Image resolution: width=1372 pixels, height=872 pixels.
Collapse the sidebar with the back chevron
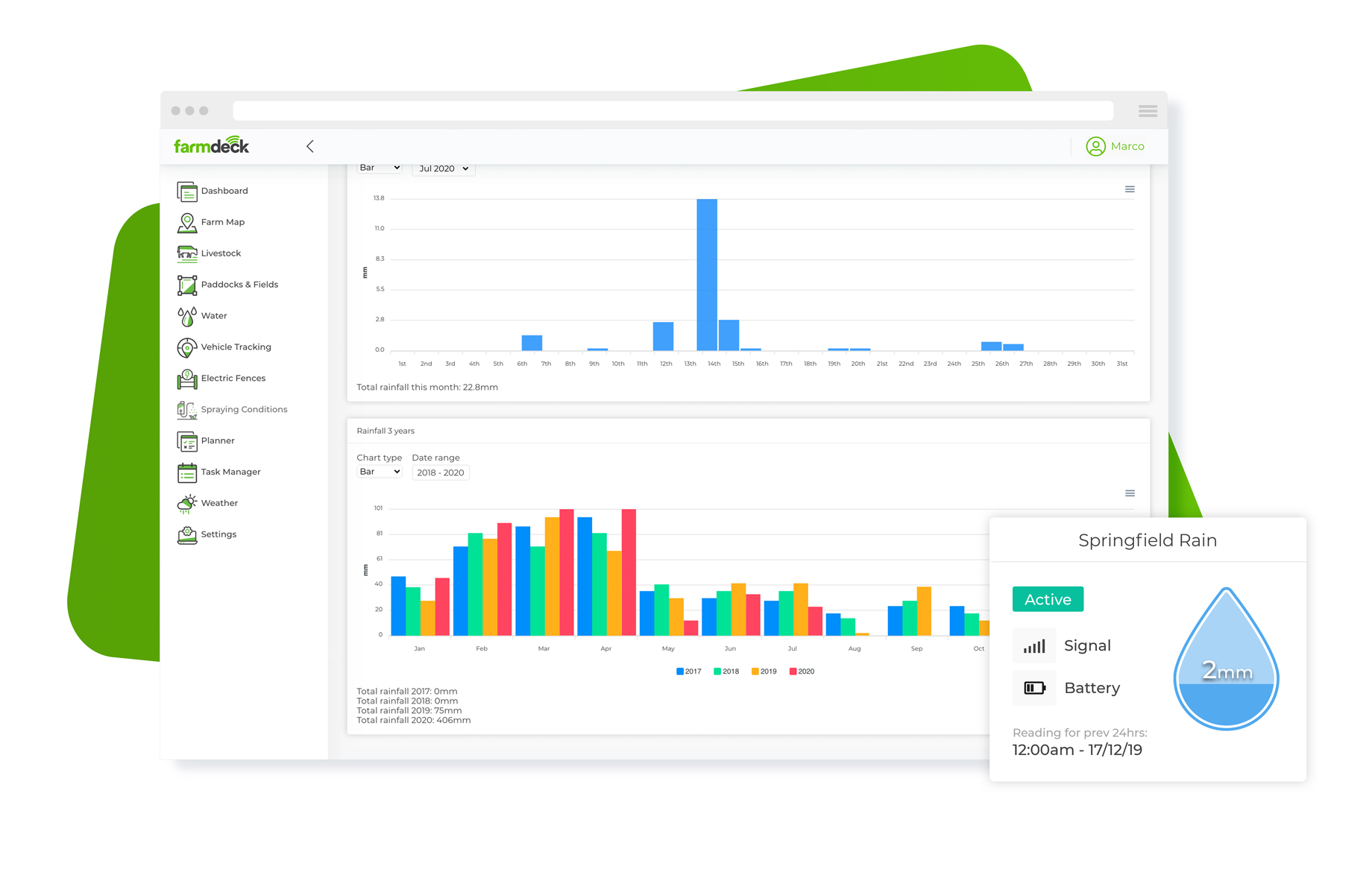click(310, 146)
